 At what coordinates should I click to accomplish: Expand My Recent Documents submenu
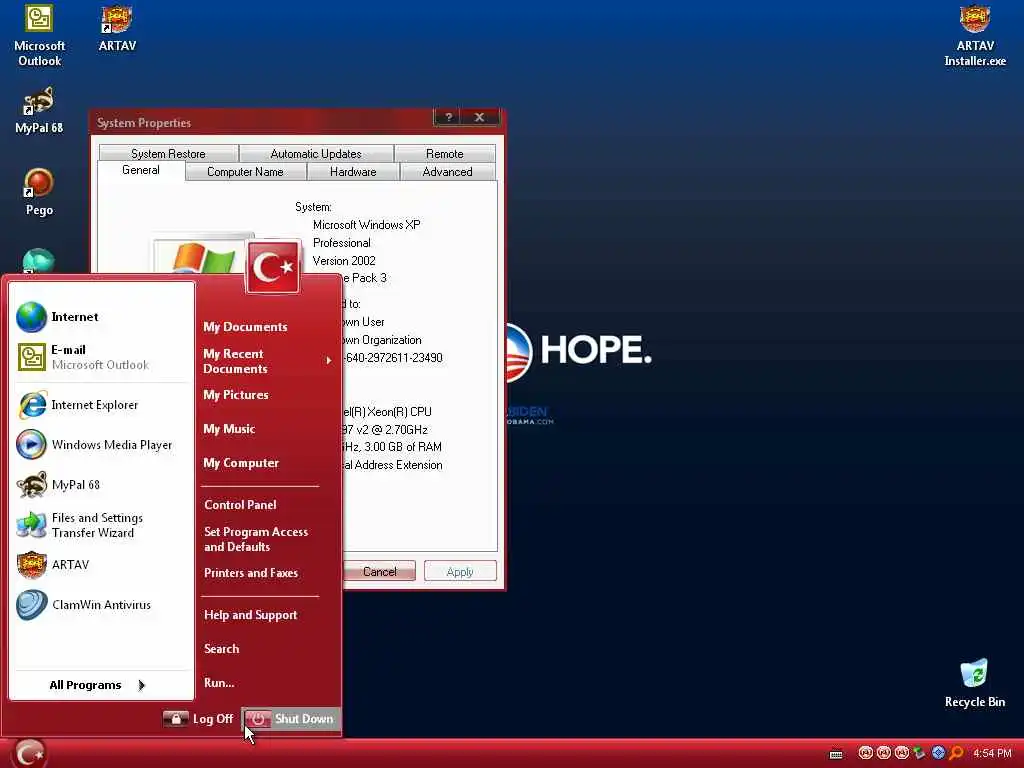click(268, 361)
